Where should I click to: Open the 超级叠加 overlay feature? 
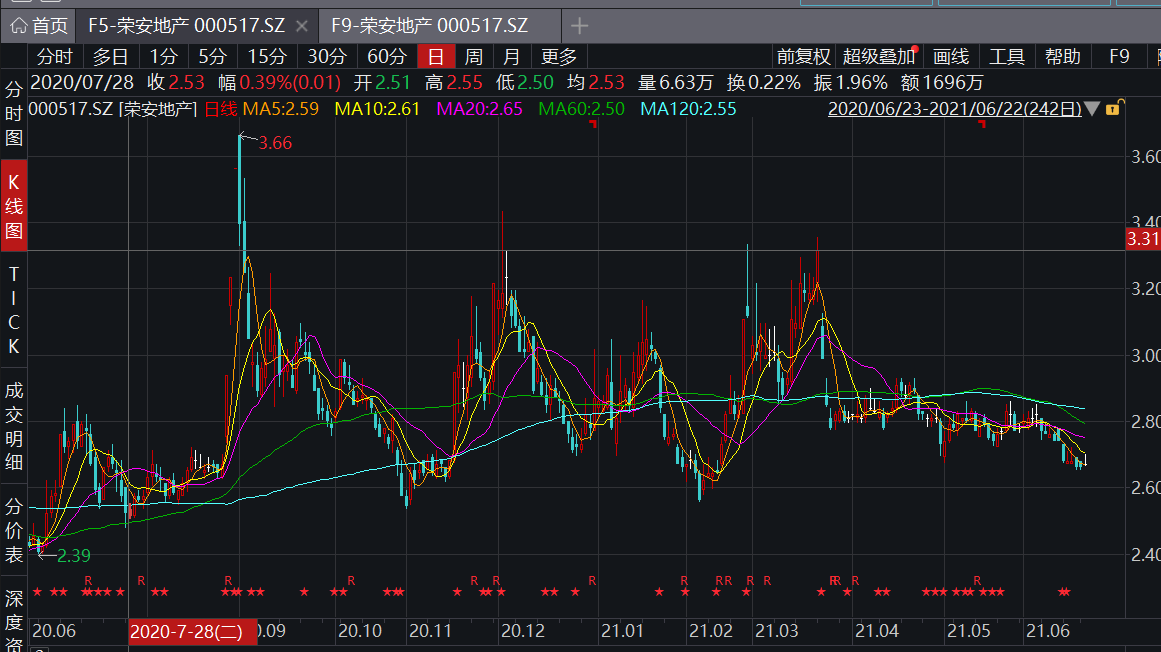[878, 57]
